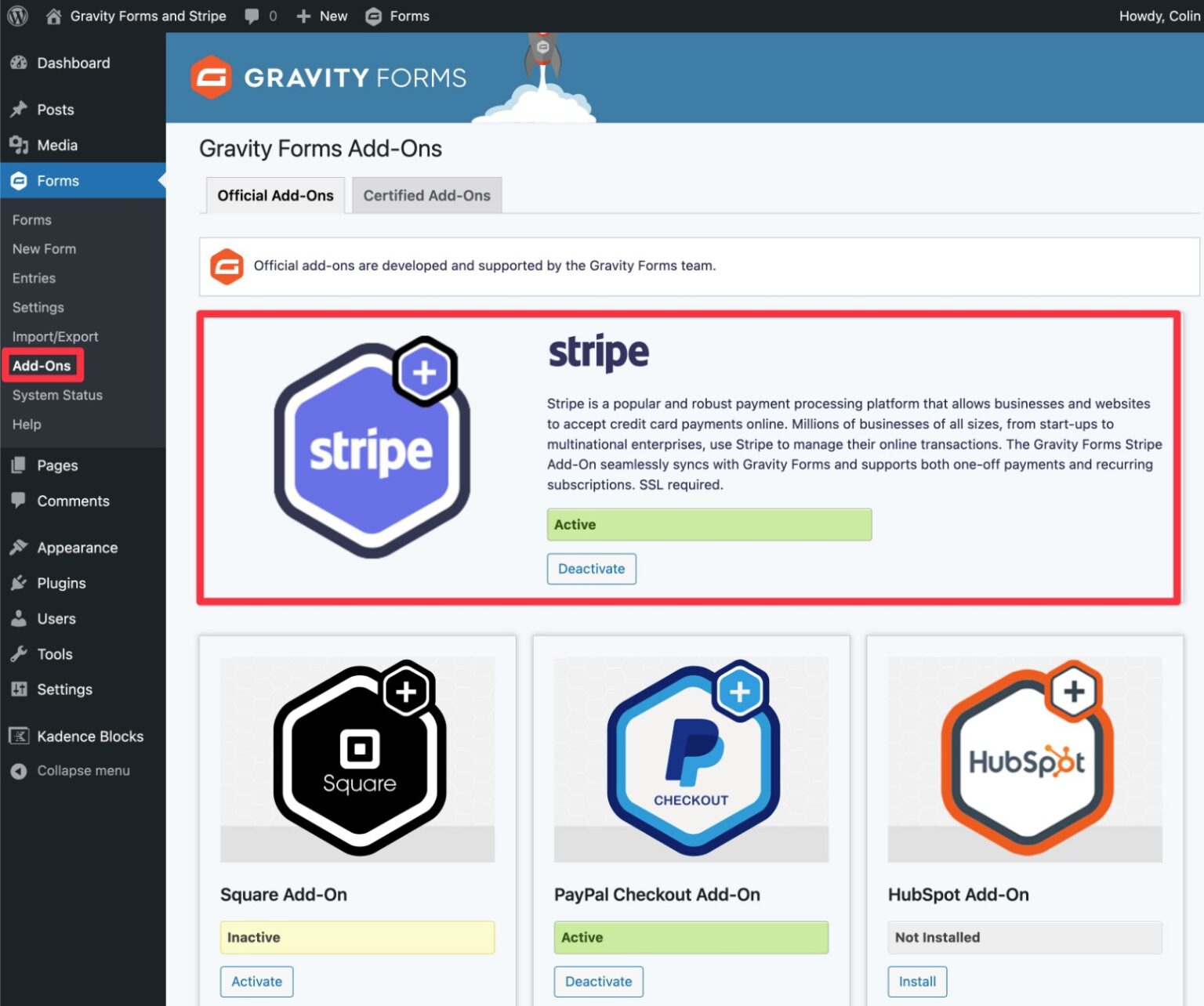Activate the Square add-on
Image resolution: width=1204 pixels, height=1006 pixels.
[x=256, y=981]
